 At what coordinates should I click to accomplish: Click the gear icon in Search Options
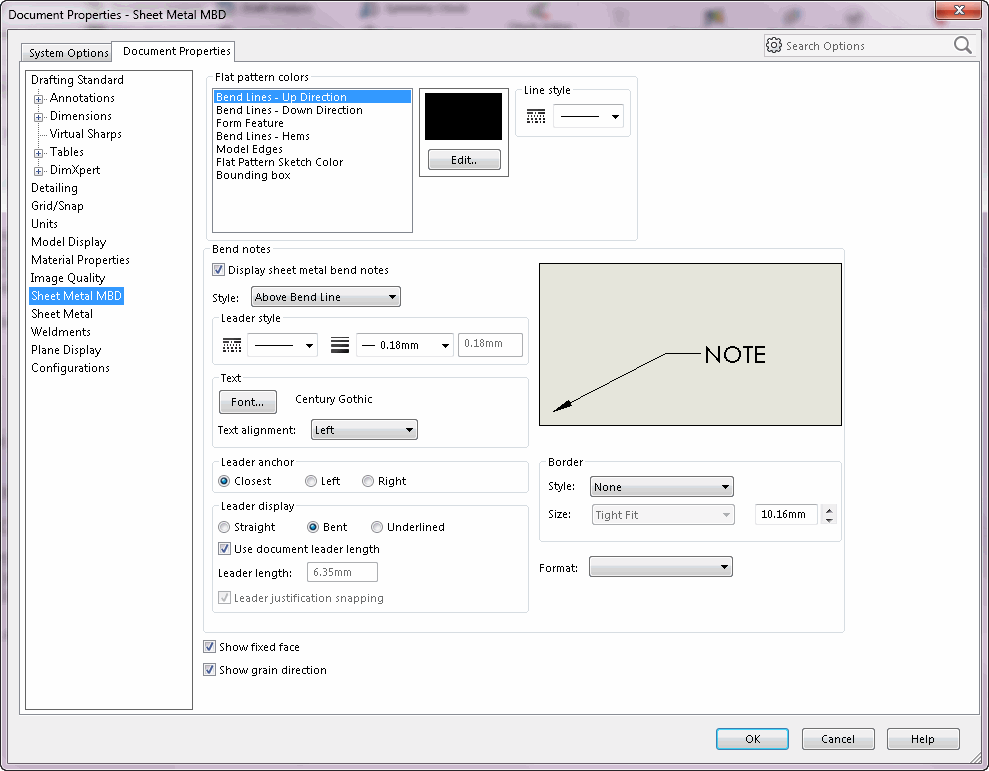point(773,45)
